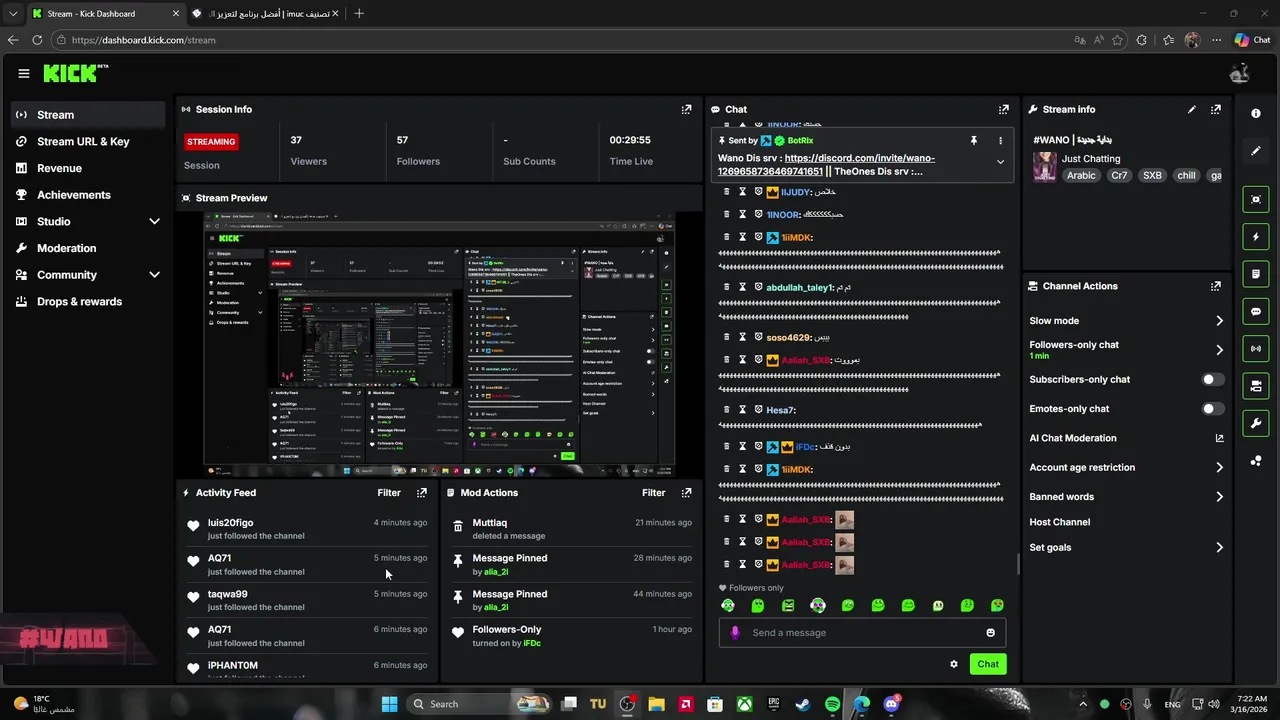Toggle Emotes-only chat switch
Image resolution: width=1280 pixels, height=720 pixels.
pos(1212,408)
